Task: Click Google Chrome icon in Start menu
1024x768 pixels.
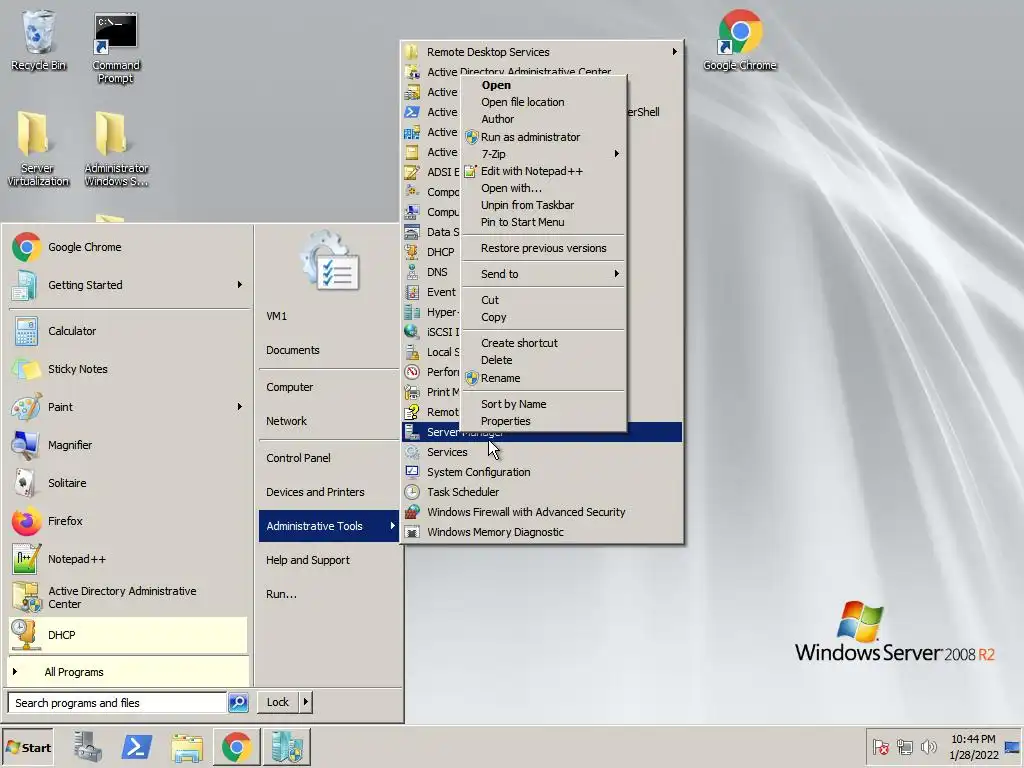Action: (x=26, y=247)
